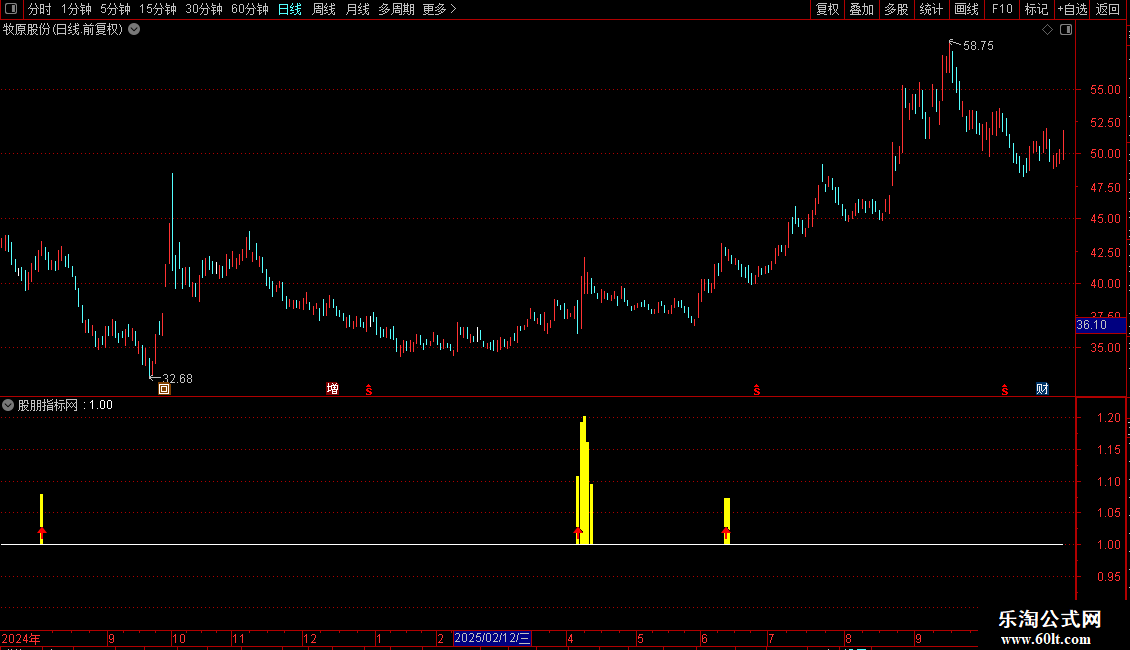Click the 增 event marker on chart
The image size is (1130, 650).
(x=332, y=389)
